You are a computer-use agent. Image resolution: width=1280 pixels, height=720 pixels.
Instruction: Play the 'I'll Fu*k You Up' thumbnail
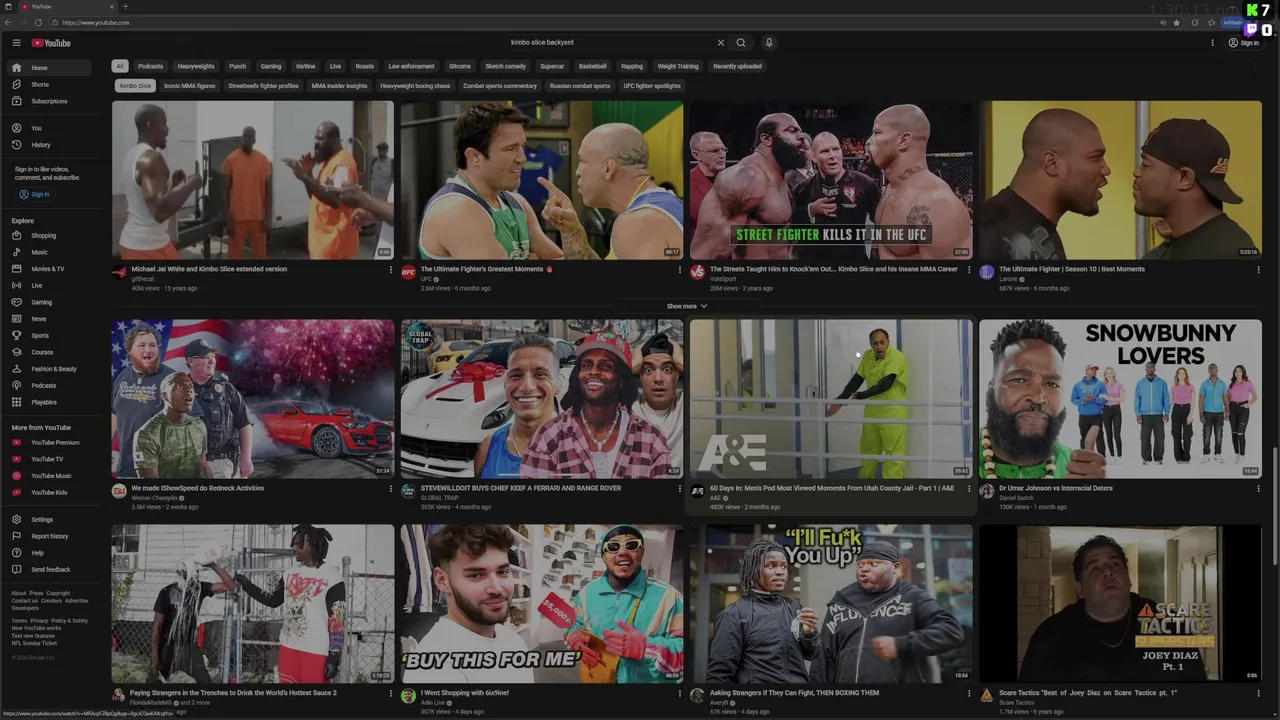pyautogui.click(x=831, y=604)
